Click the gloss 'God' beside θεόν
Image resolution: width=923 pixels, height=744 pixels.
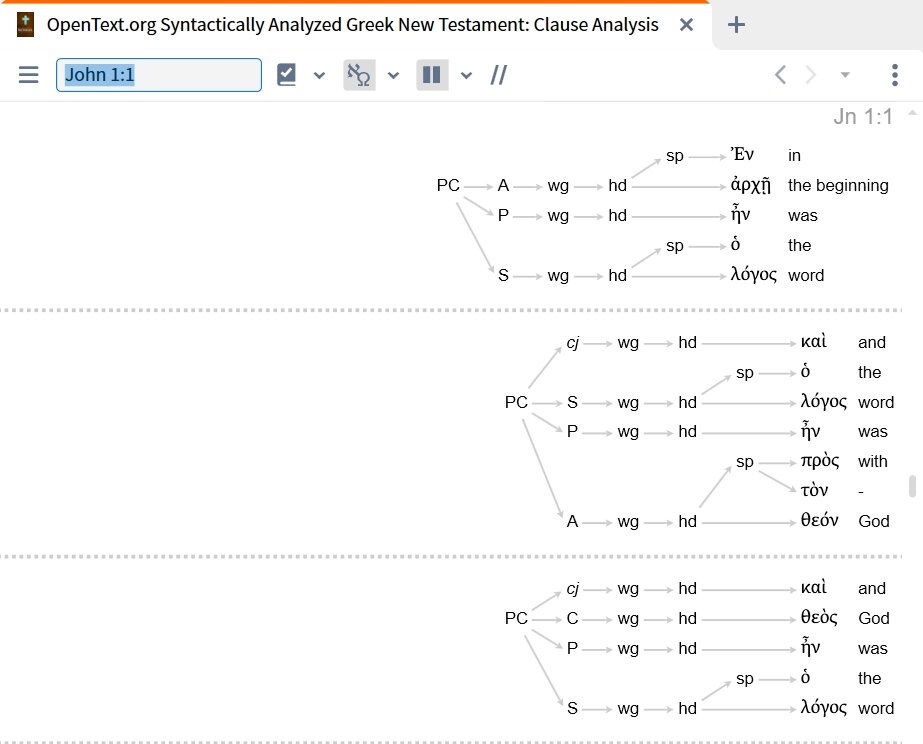pyautogui.click(x=874, y=521)
